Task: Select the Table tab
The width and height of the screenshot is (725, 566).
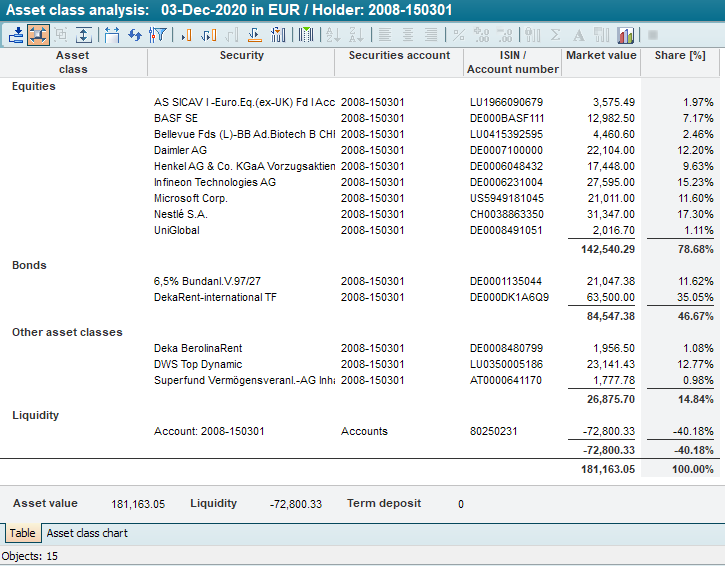Action: coord(23,533)
